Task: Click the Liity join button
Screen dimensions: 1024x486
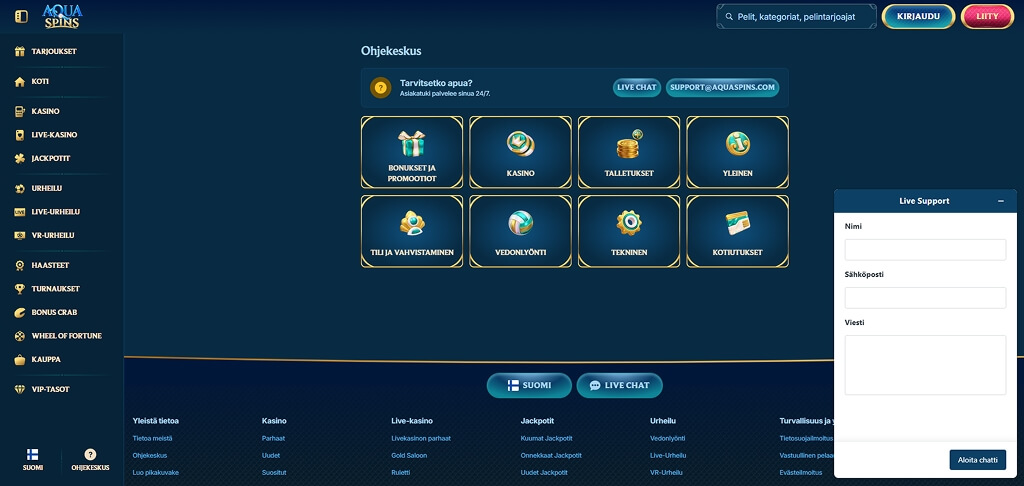Action: point(986,16)
